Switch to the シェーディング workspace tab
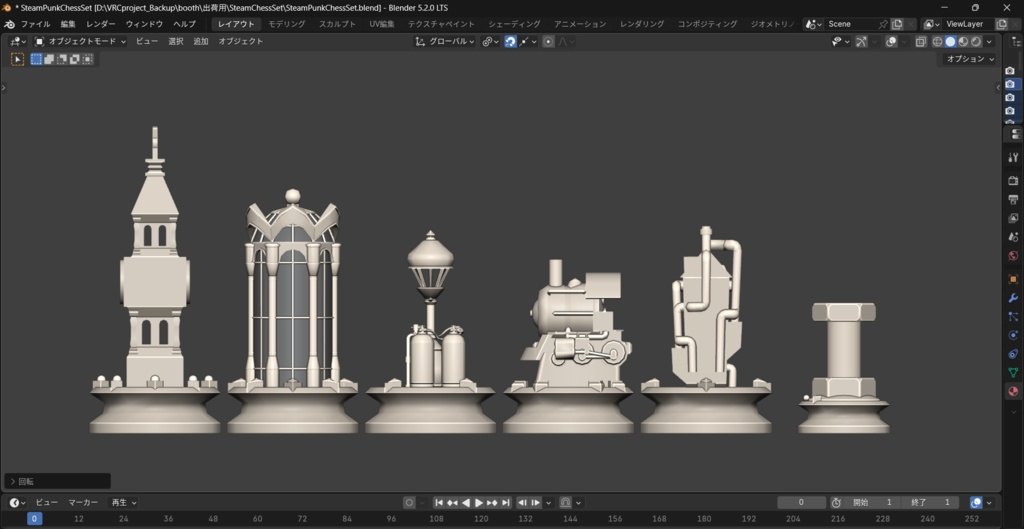The height and width of the screenshot is (529, 1024). click(514, 24)
